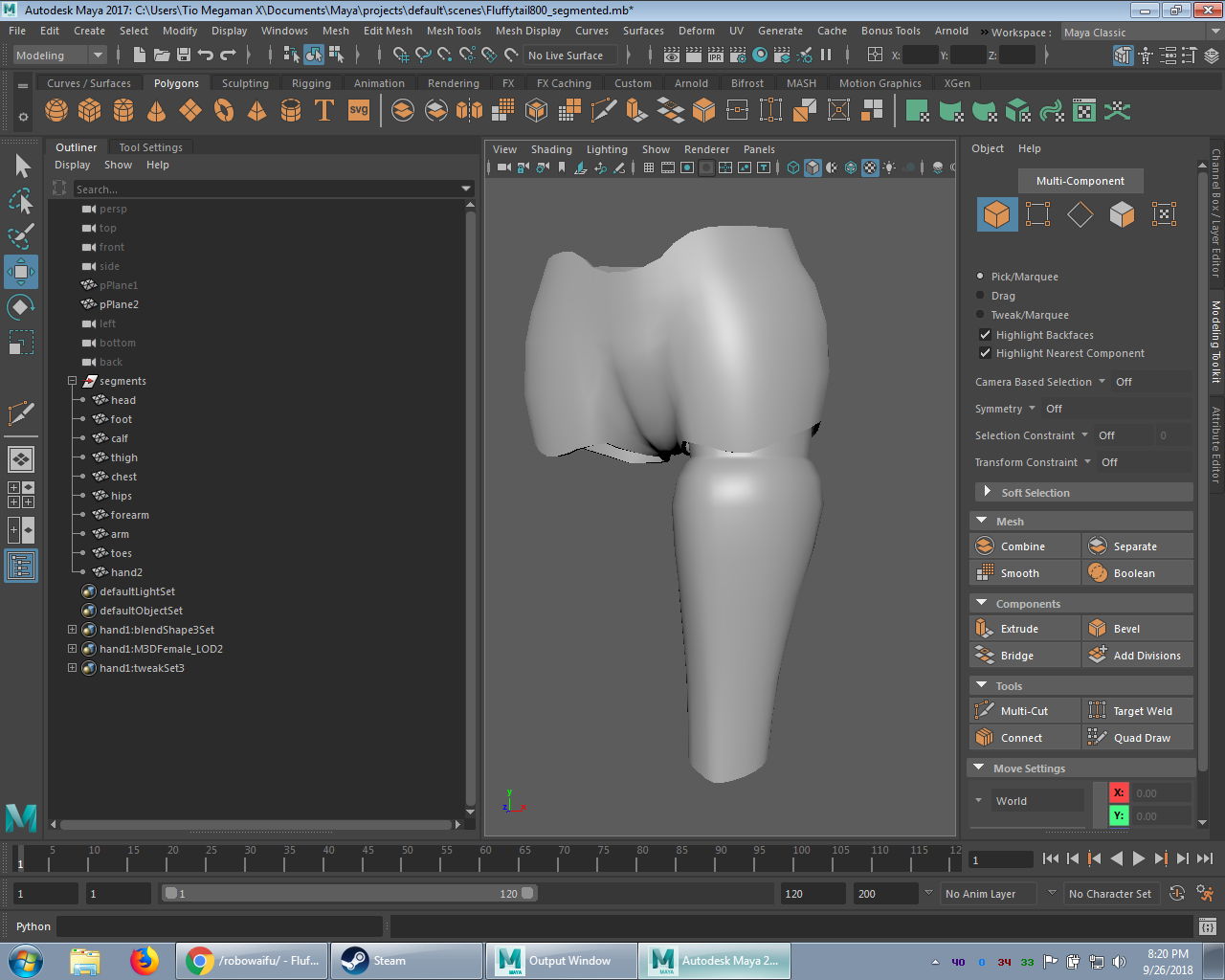
Task: Expand Soft Selection section
Action: (987, 492)
